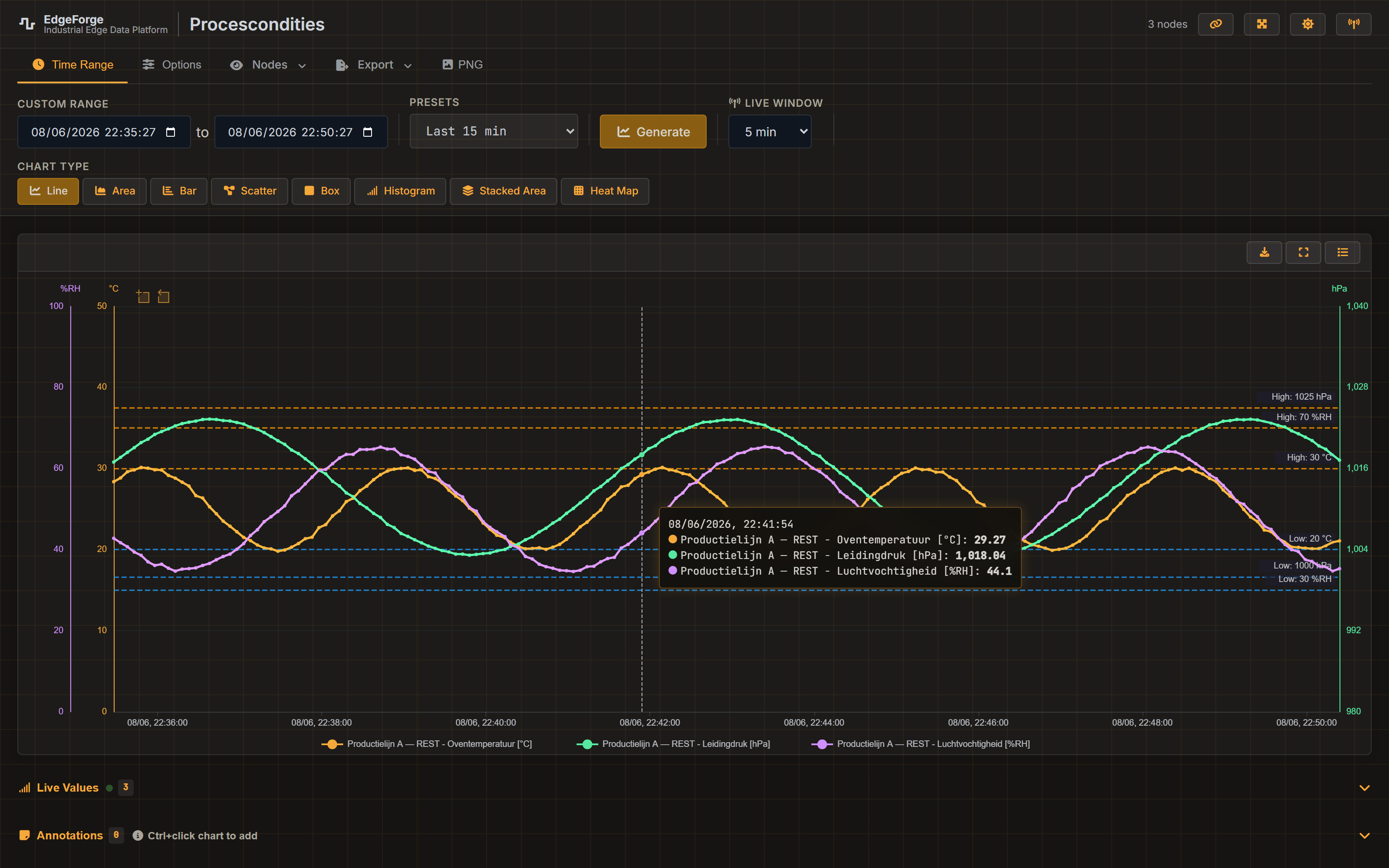
Task: Click the Live Values bar-chart icon
Action: point(25,788)
